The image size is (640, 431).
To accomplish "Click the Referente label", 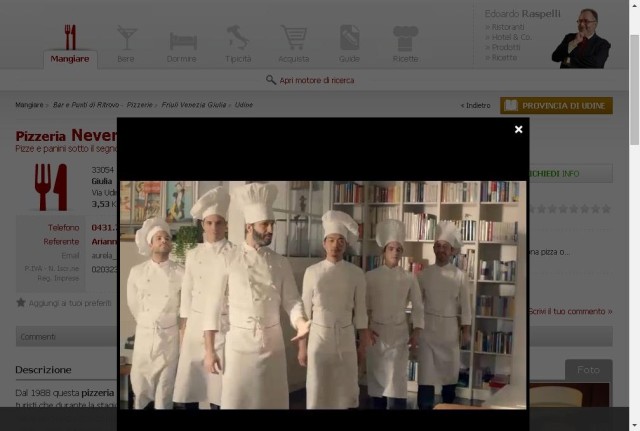I will [x=61, y=242].
